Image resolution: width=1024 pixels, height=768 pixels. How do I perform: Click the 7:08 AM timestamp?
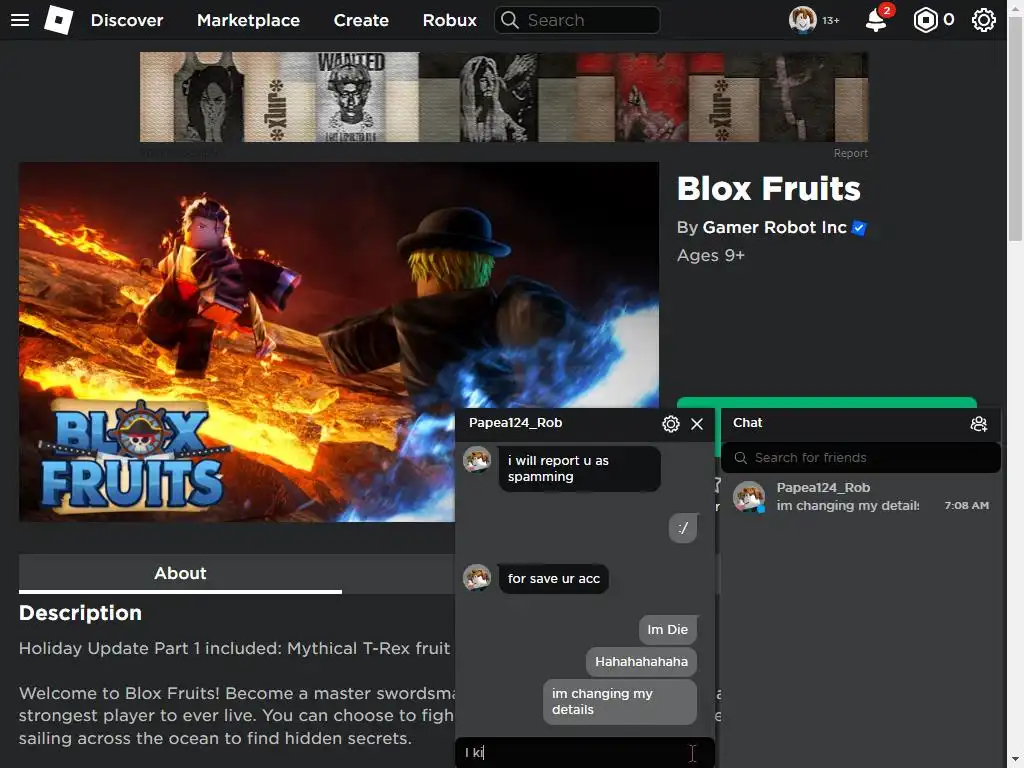click(967, 505)
